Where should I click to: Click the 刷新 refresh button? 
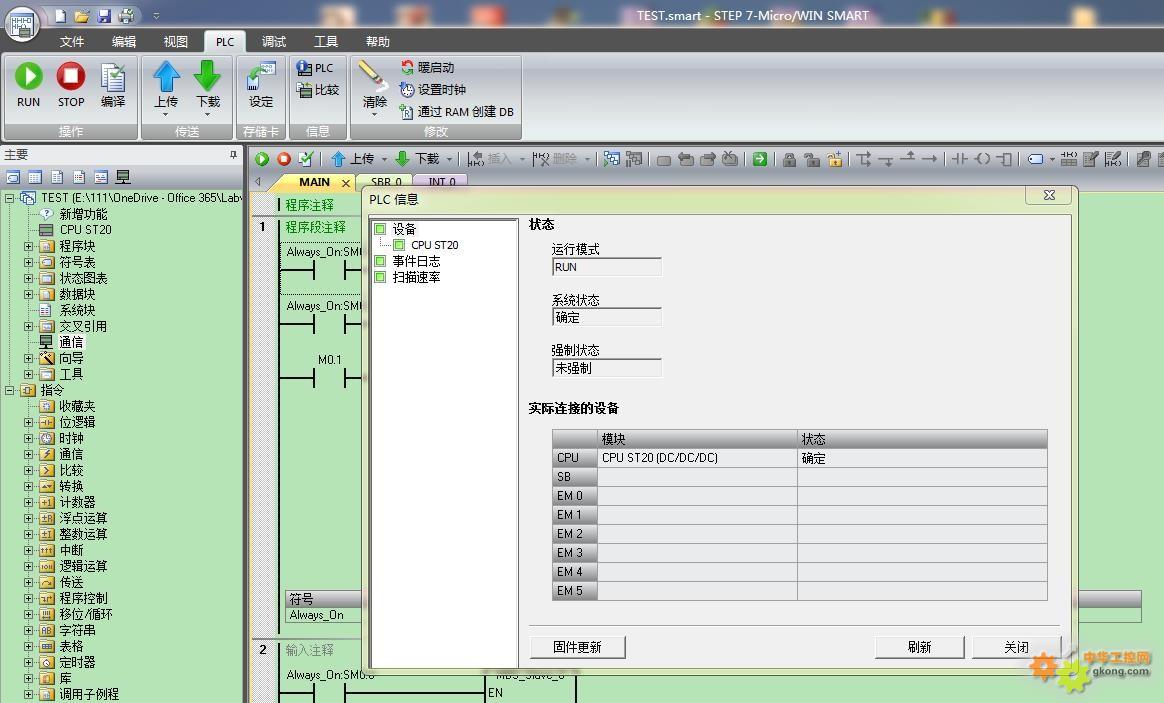click(919, 647)
